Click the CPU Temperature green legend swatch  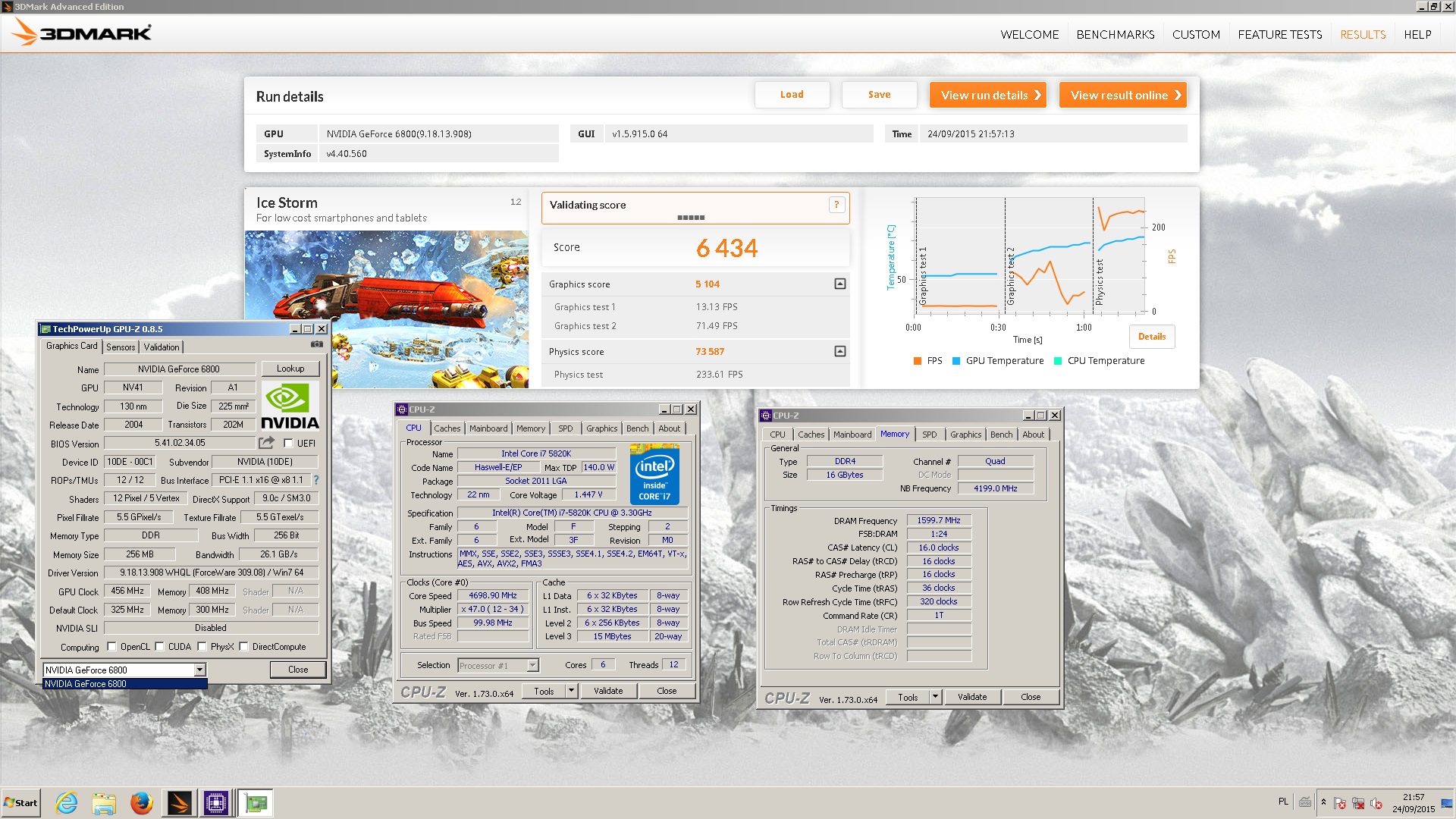click(x=1058, y=361)
